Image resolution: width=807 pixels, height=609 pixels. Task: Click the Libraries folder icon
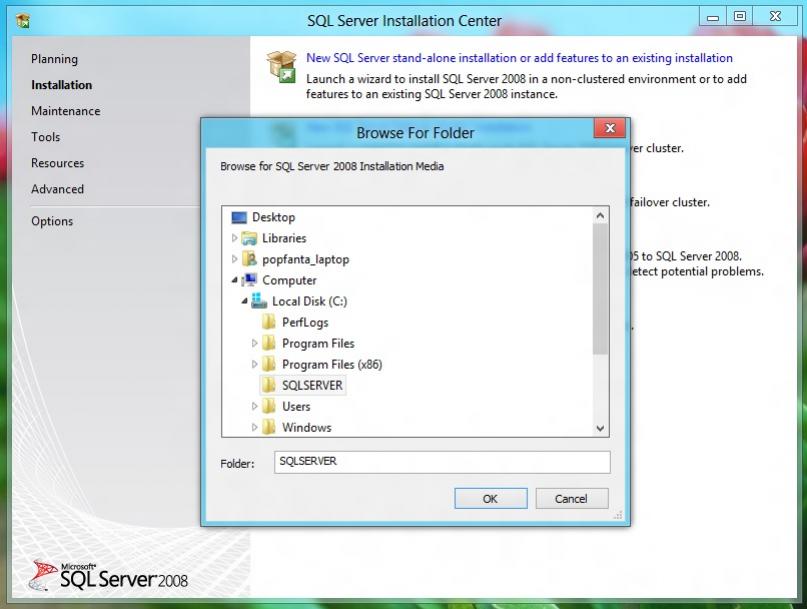[250, 238]
